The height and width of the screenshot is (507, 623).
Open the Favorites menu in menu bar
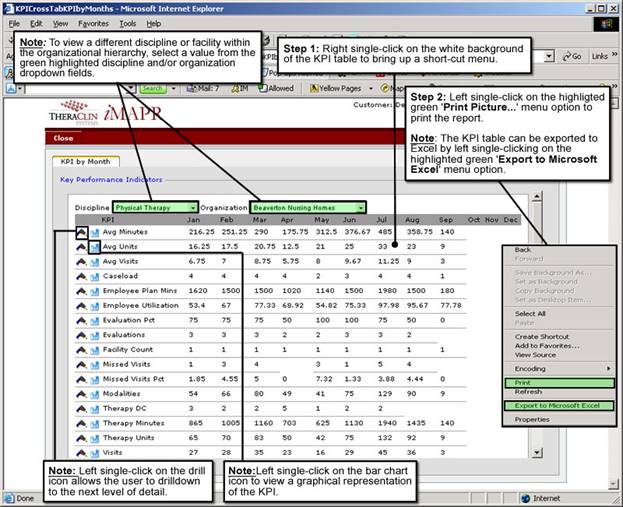pos(93,23)
